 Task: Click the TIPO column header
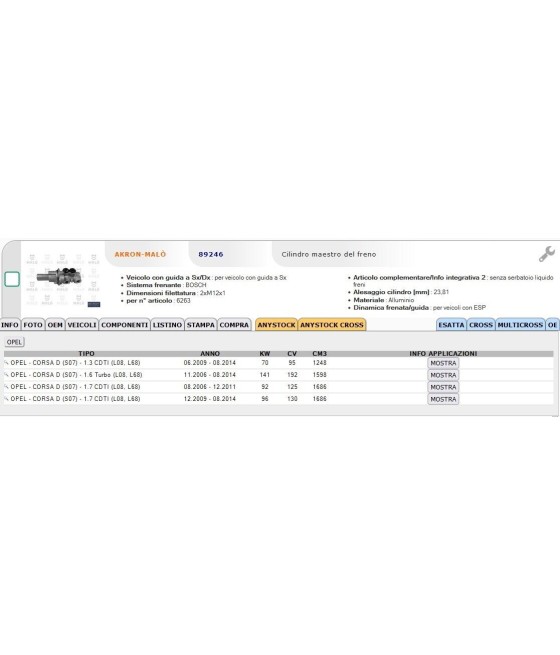(x=86, y=353)
